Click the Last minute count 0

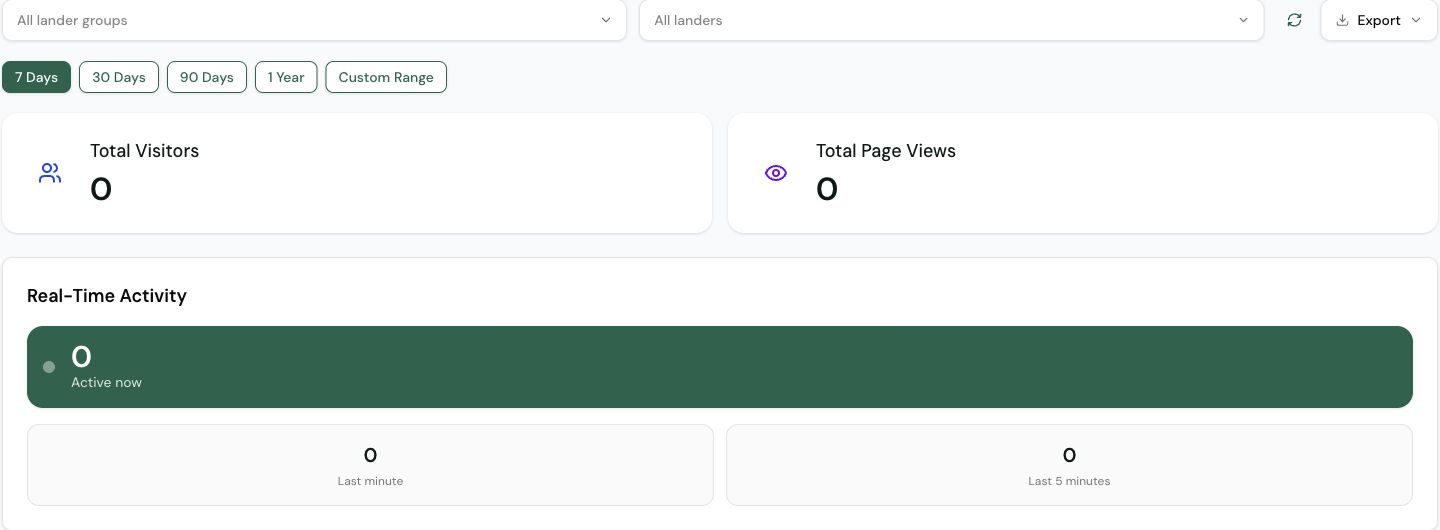370,456
